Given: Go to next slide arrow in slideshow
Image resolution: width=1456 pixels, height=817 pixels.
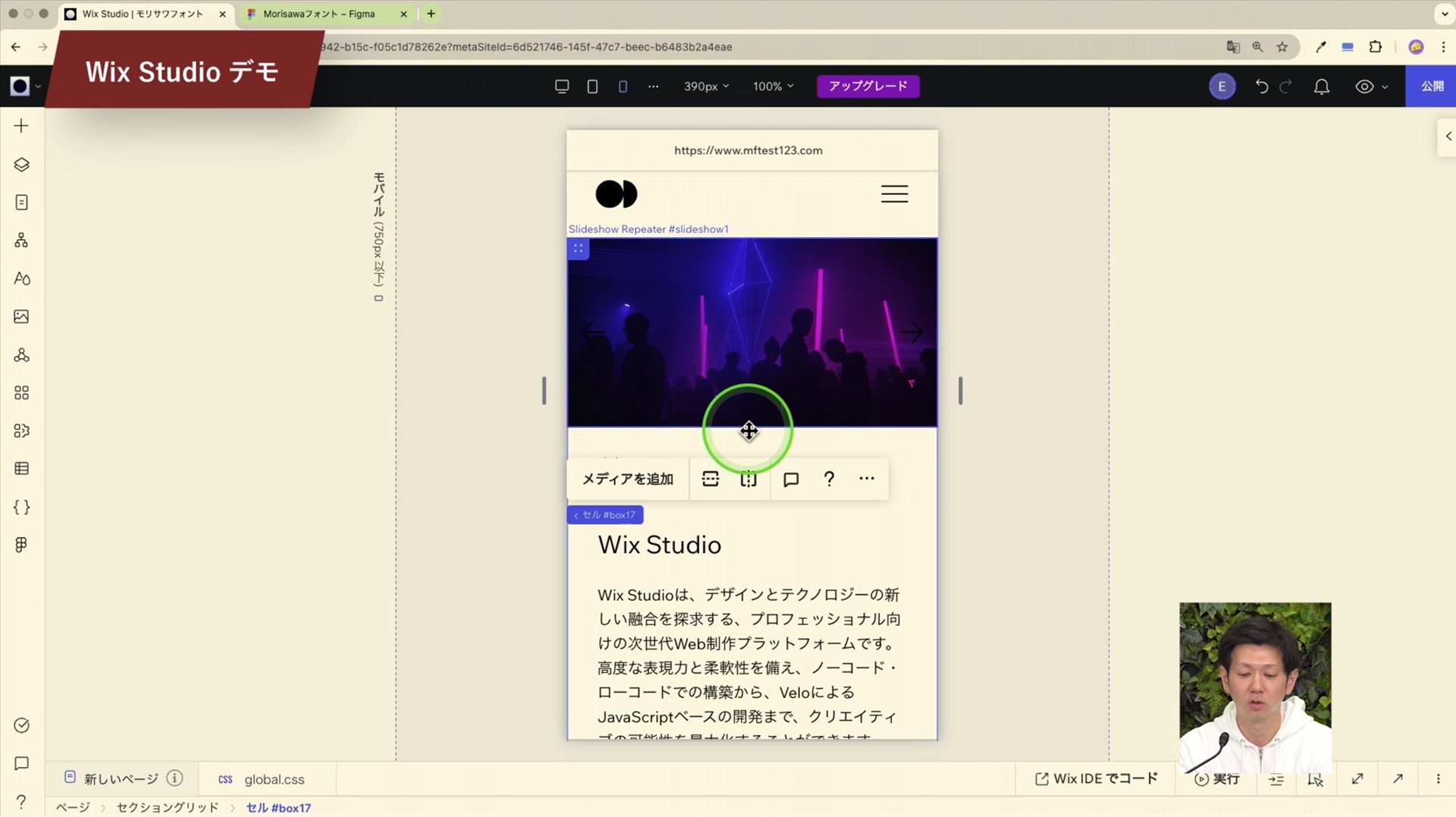Looking at the screenshot, I should point(912,332).
